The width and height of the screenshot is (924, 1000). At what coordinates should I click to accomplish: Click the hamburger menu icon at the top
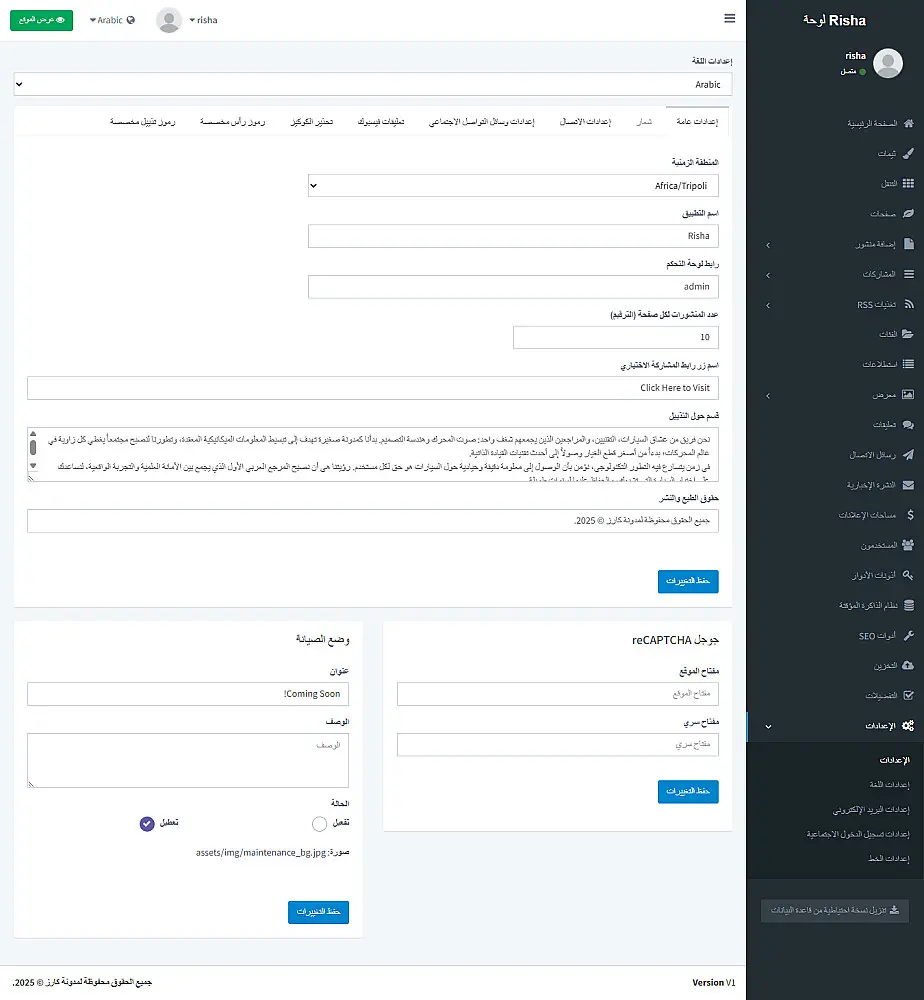pos(729,18)
